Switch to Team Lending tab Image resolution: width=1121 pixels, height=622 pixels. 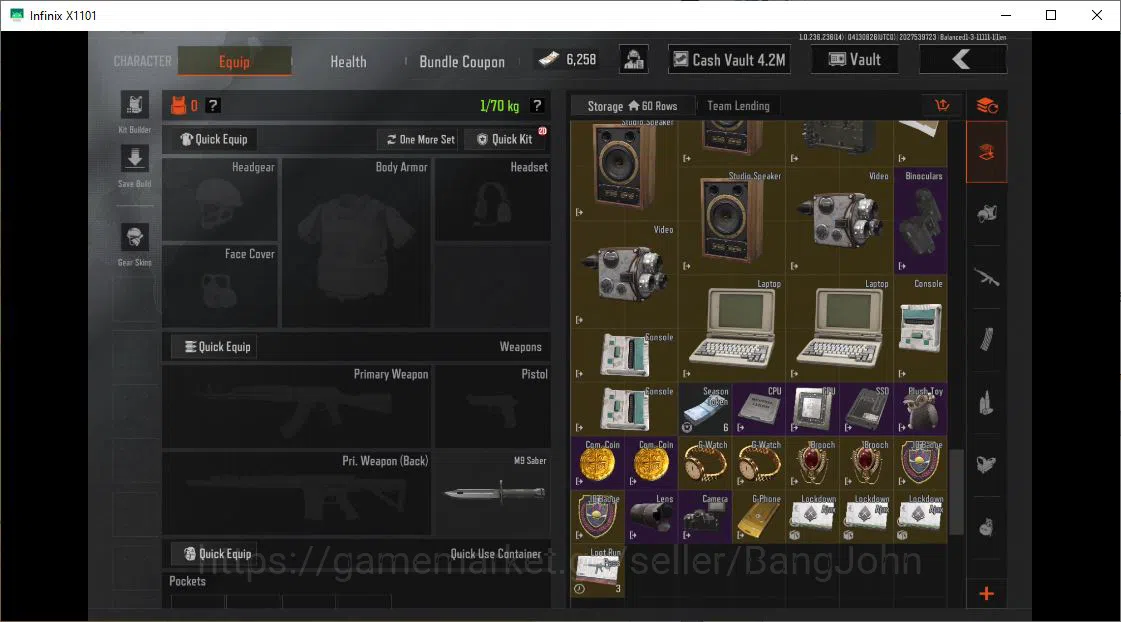pos(739,106)
